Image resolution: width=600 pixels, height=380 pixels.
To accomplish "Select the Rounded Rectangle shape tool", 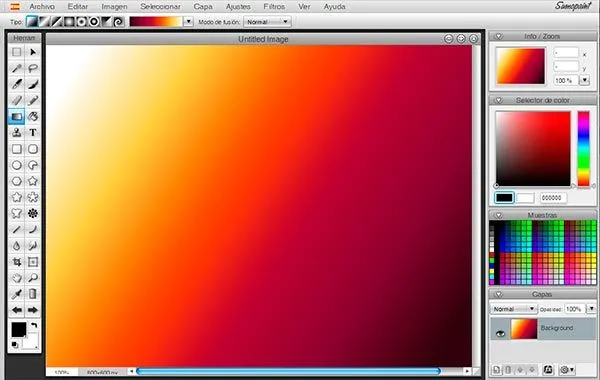I will click(x=33, y=149).
